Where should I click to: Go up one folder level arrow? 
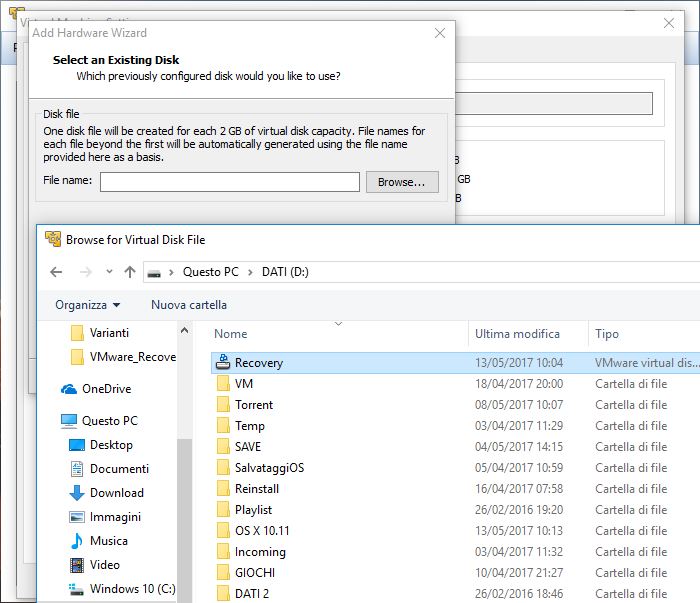[x=130, y=272]
